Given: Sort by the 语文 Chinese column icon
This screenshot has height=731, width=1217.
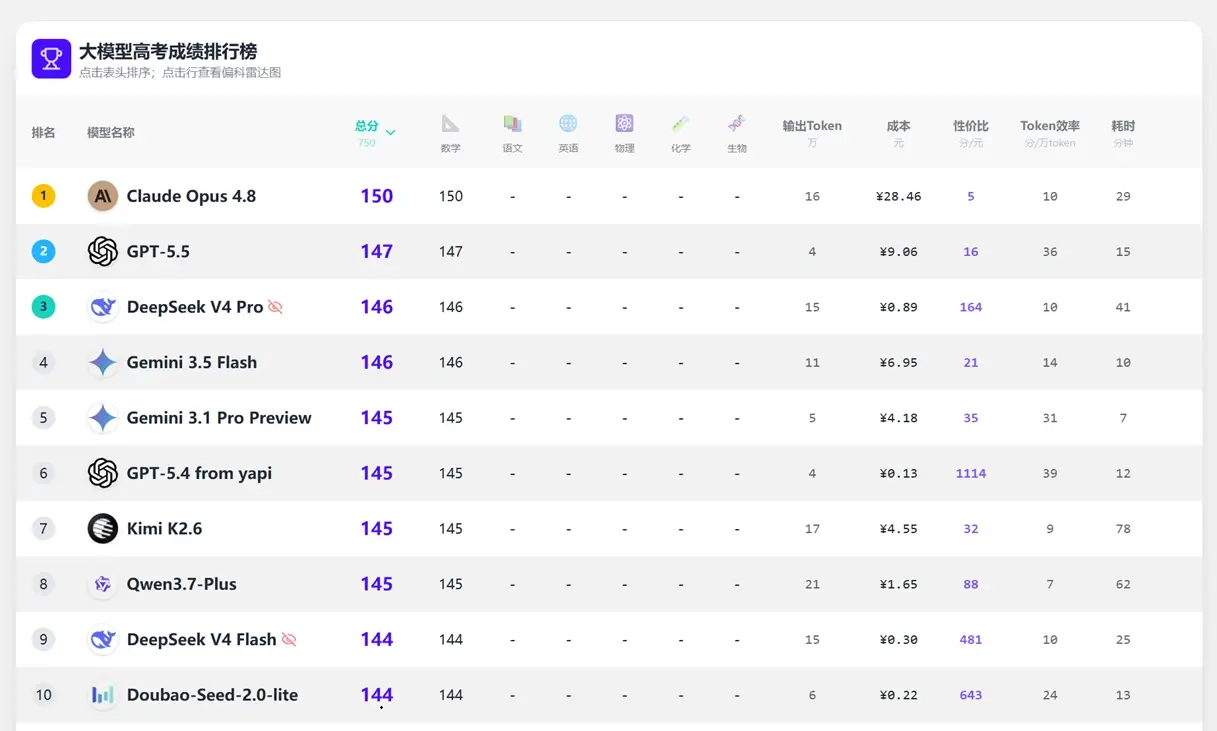Looking at the screenshot, I should (512, 124).
